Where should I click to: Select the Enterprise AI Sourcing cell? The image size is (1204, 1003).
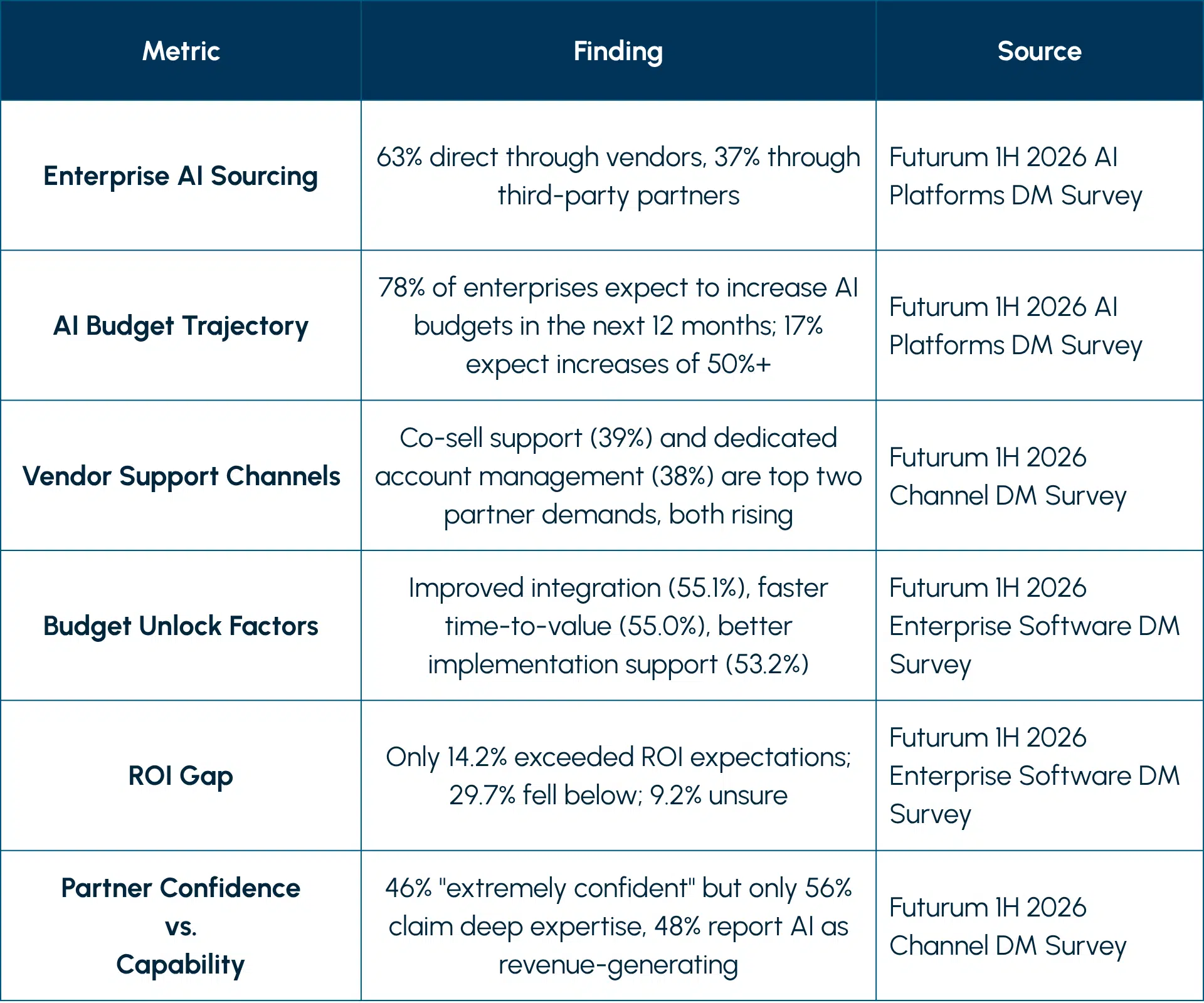pyautogui.click(x=181, y=176)
